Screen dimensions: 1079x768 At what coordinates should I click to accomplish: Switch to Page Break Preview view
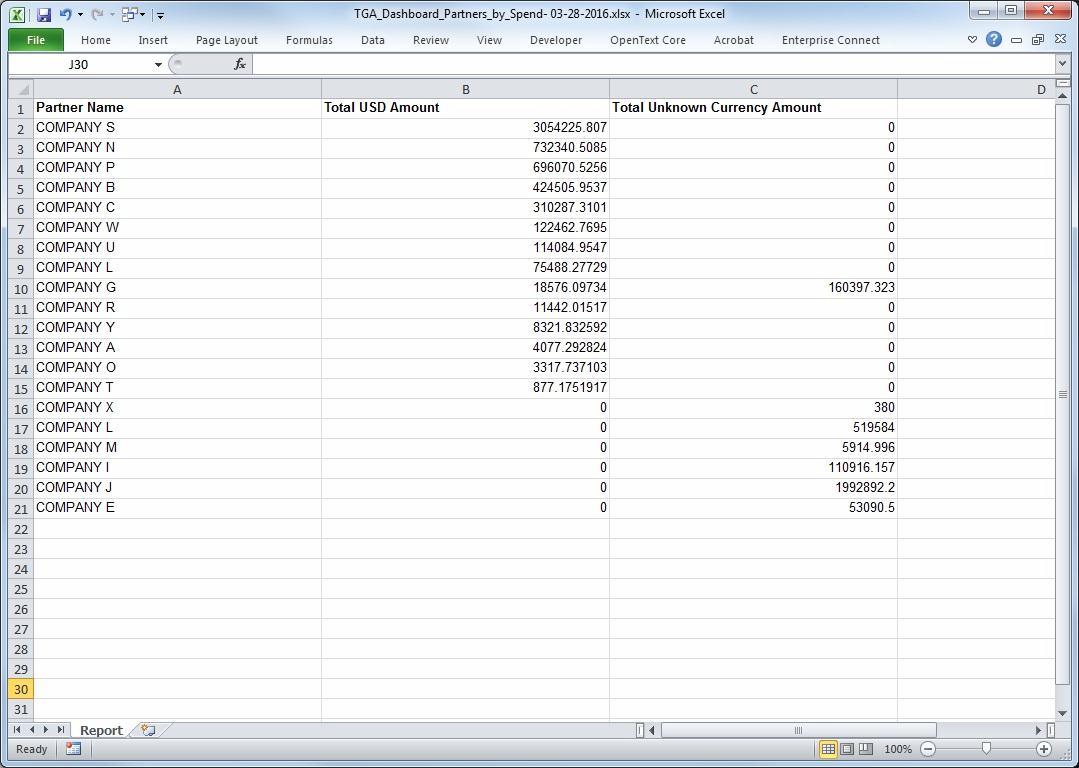(866, 749)
